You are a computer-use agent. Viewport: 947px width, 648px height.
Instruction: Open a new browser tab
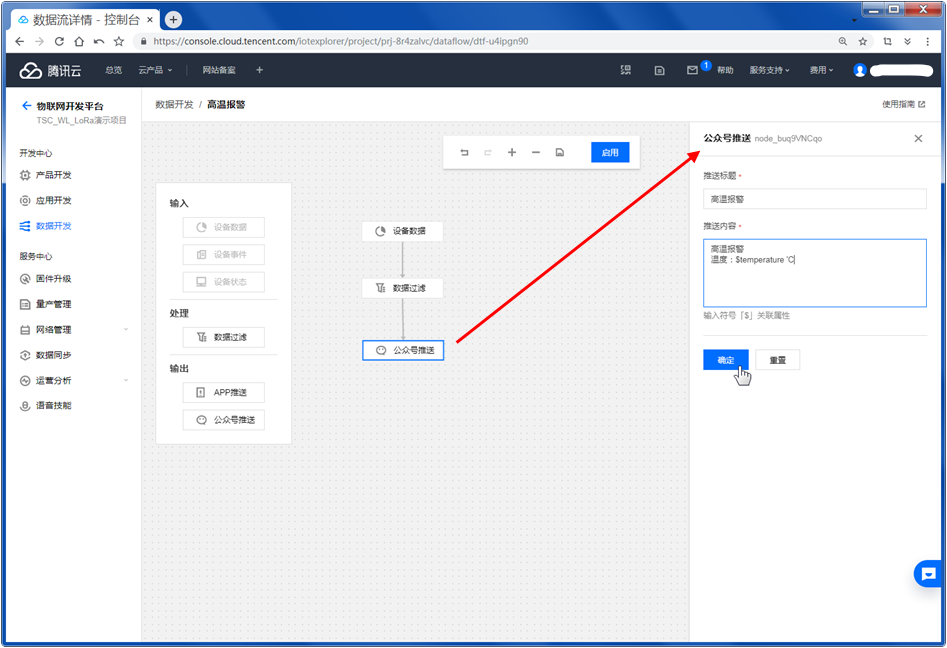click(x=173, y=19)
